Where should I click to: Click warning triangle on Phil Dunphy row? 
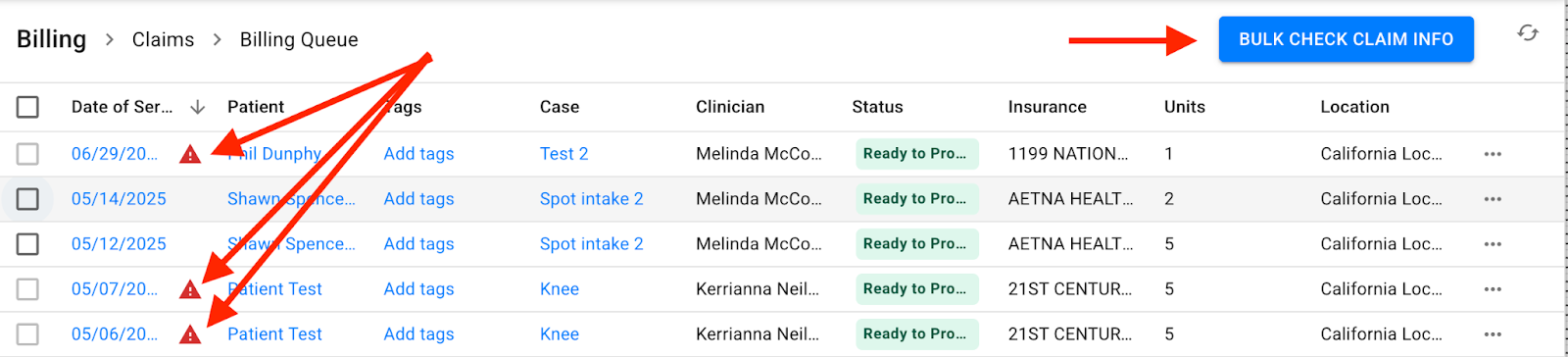tap(190, 154)
